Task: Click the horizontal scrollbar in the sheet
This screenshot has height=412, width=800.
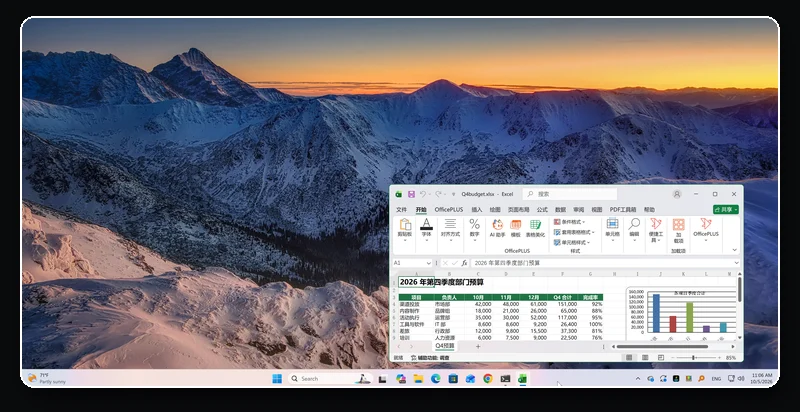Action: [662, 347]
